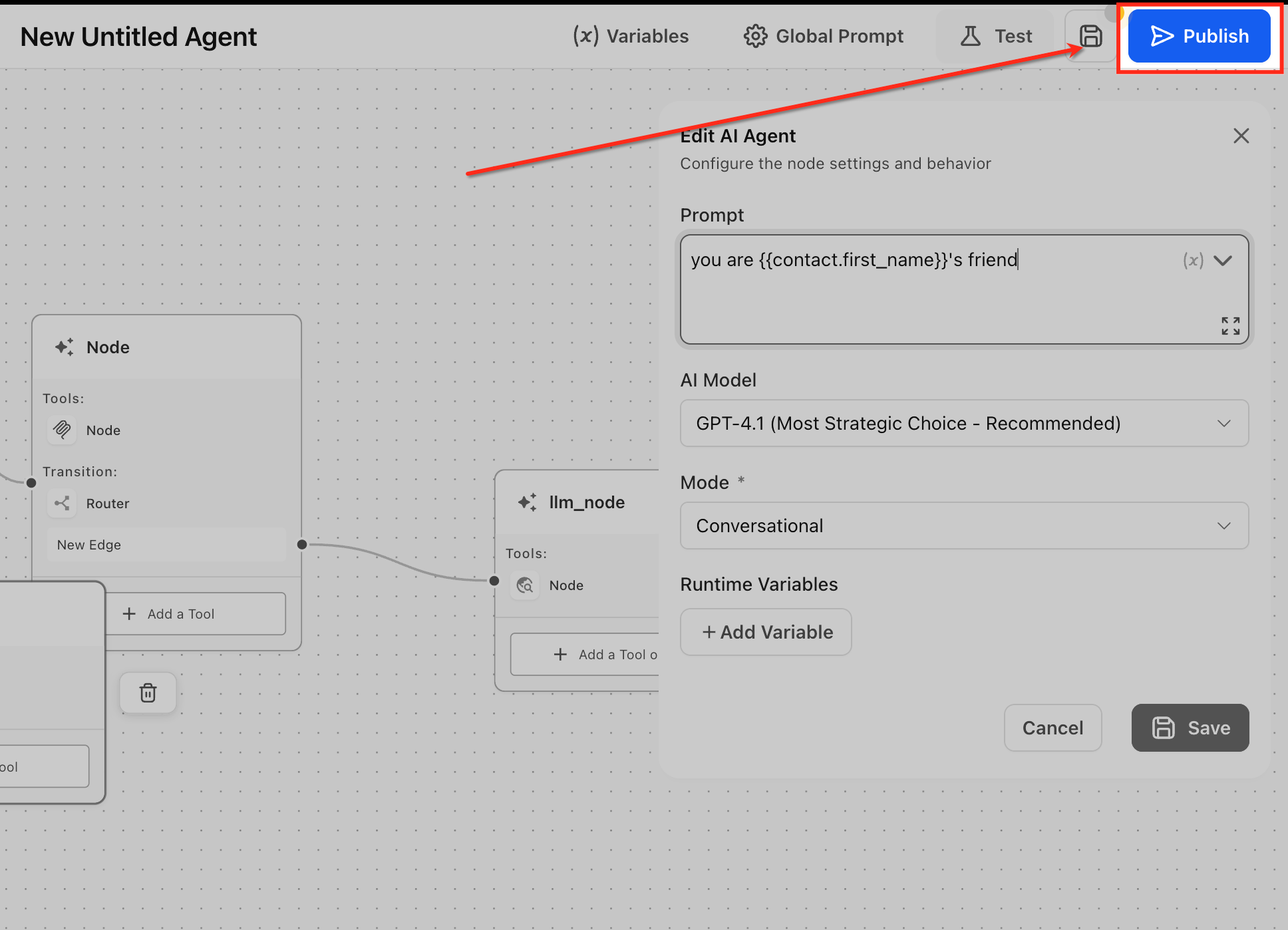Click the variable insert (x) icon in prompt

click(1193, 260)
